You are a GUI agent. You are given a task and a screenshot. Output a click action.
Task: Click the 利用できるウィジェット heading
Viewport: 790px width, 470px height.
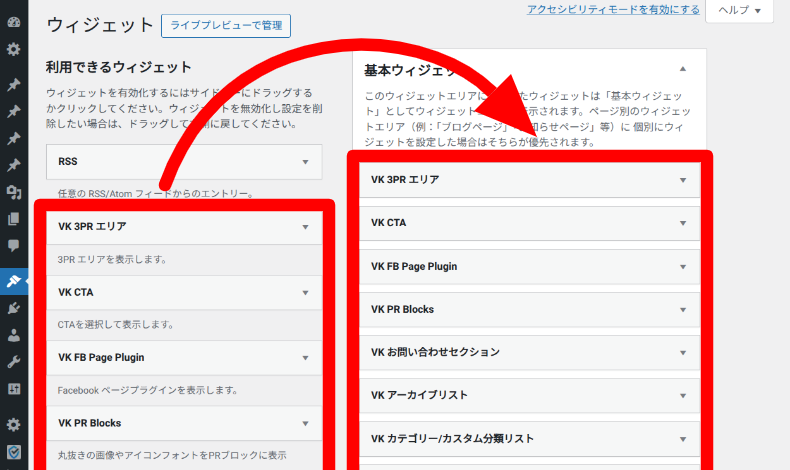[x=118, y=67]
